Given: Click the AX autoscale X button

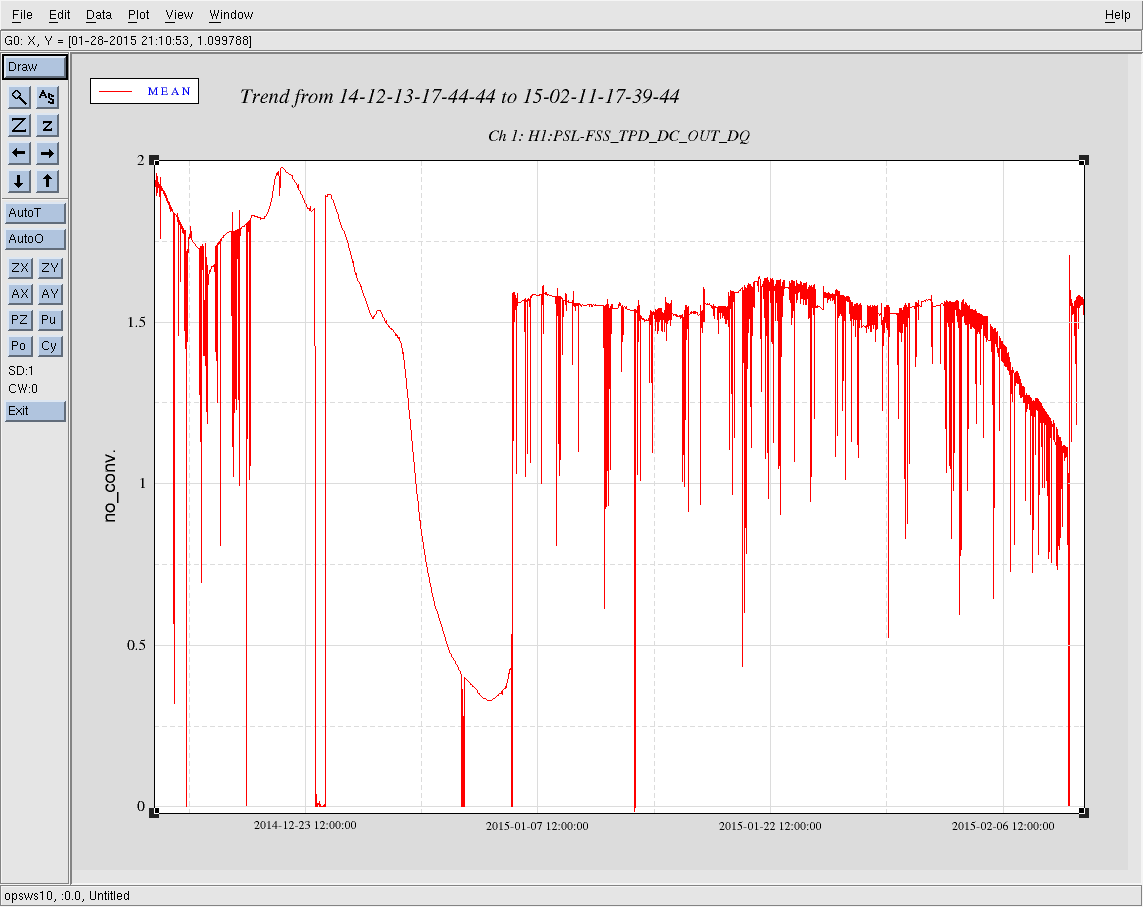Looking at the screenshot, I should click(x=20, y=294).
